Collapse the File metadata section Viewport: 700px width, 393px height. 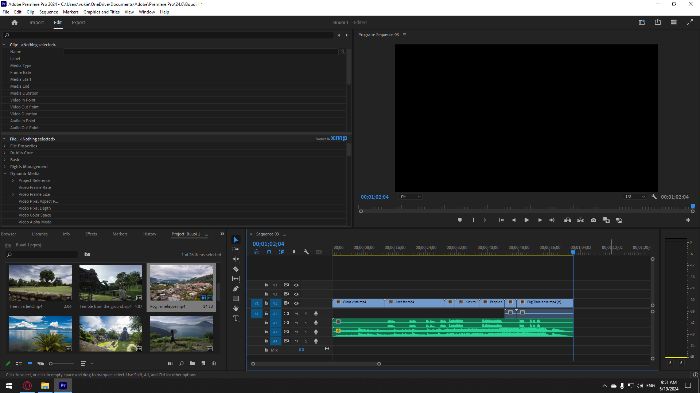coord(4,139)
